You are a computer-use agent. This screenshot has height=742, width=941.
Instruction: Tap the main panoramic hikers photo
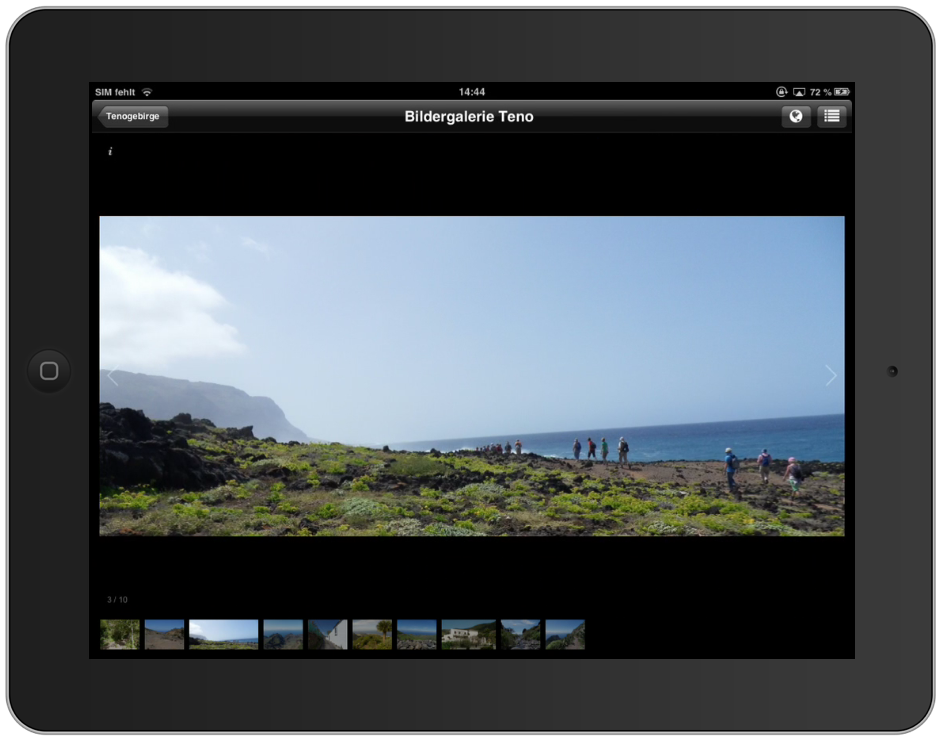[x=471, y=376]
